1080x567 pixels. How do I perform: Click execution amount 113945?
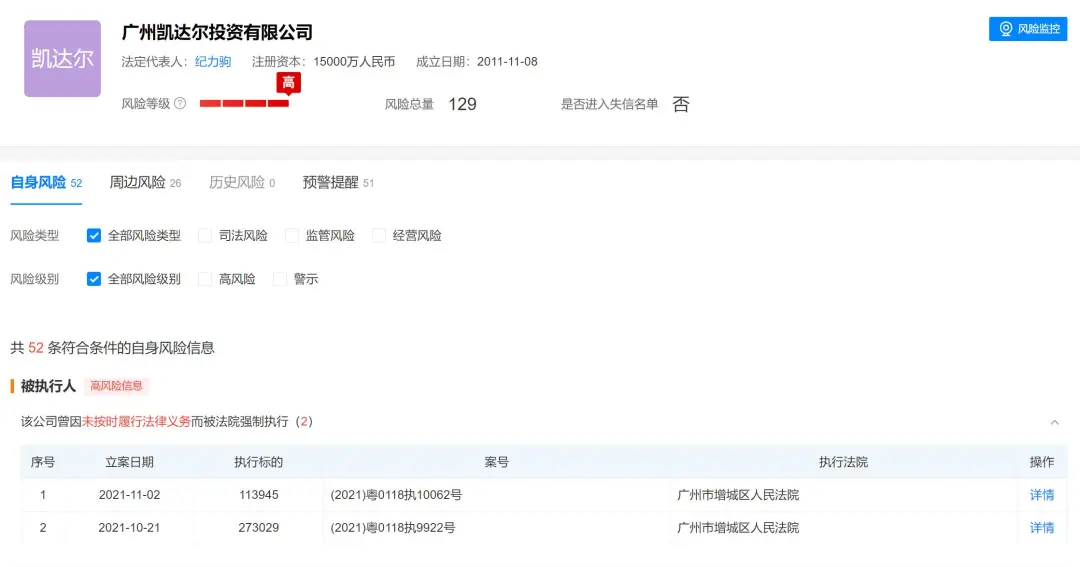(x=258, y=495)
